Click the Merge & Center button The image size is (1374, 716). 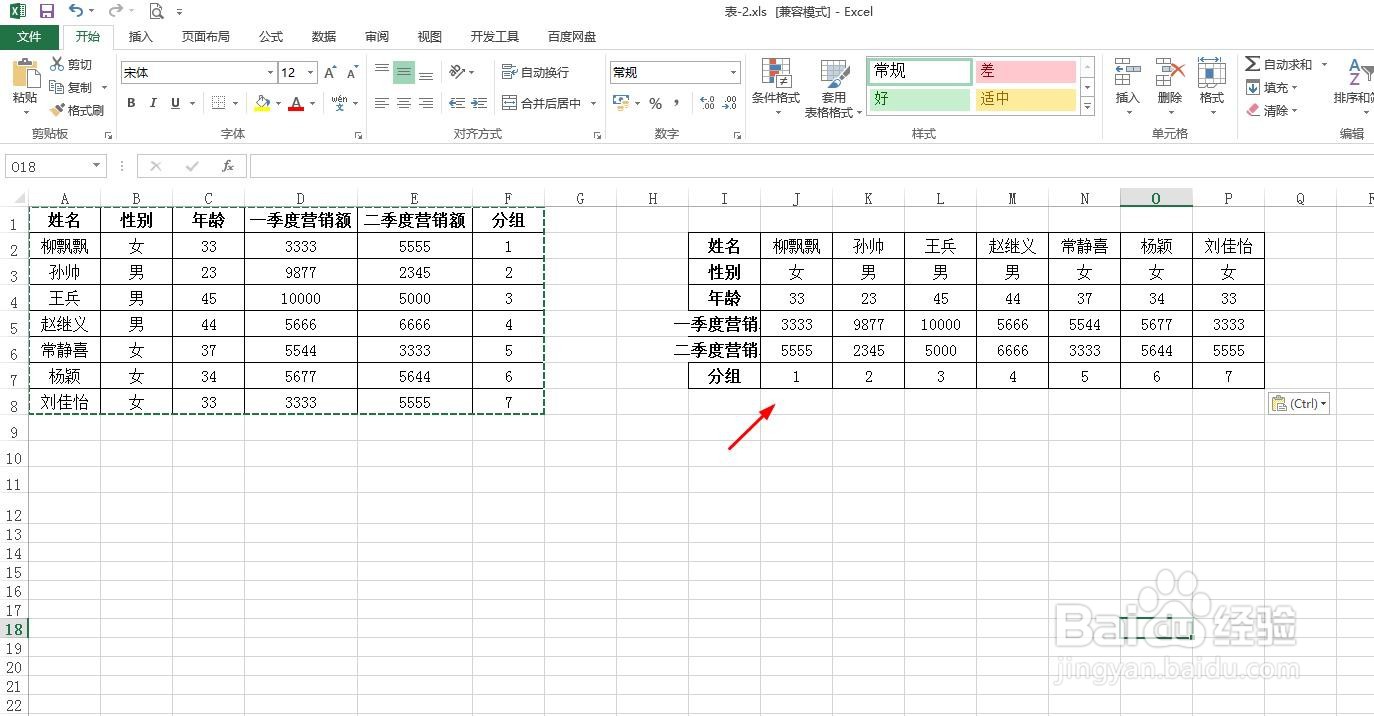[x=540, y=103]
